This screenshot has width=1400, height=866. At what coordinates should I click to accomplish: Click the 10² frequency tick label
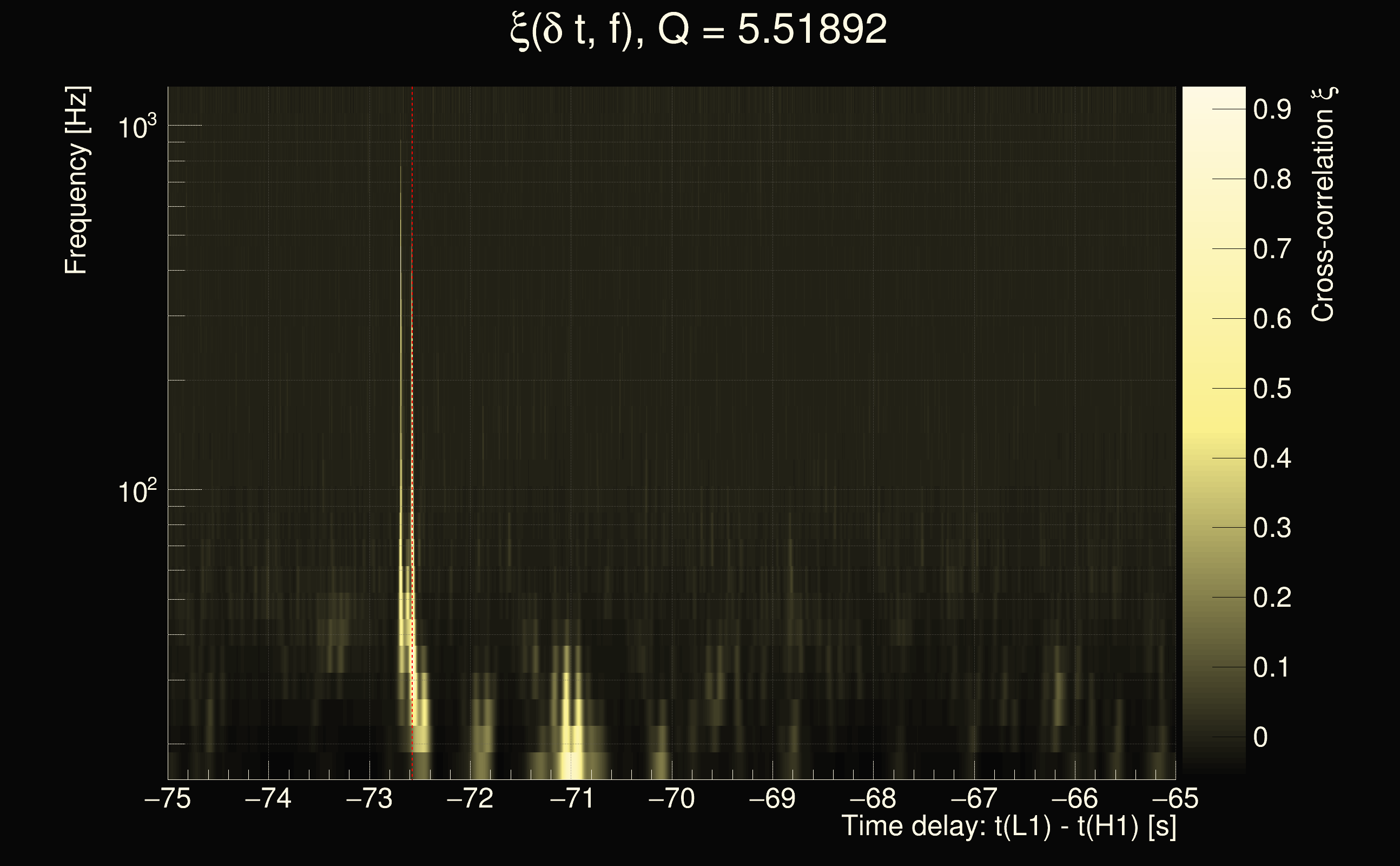(x=136, y=491)
